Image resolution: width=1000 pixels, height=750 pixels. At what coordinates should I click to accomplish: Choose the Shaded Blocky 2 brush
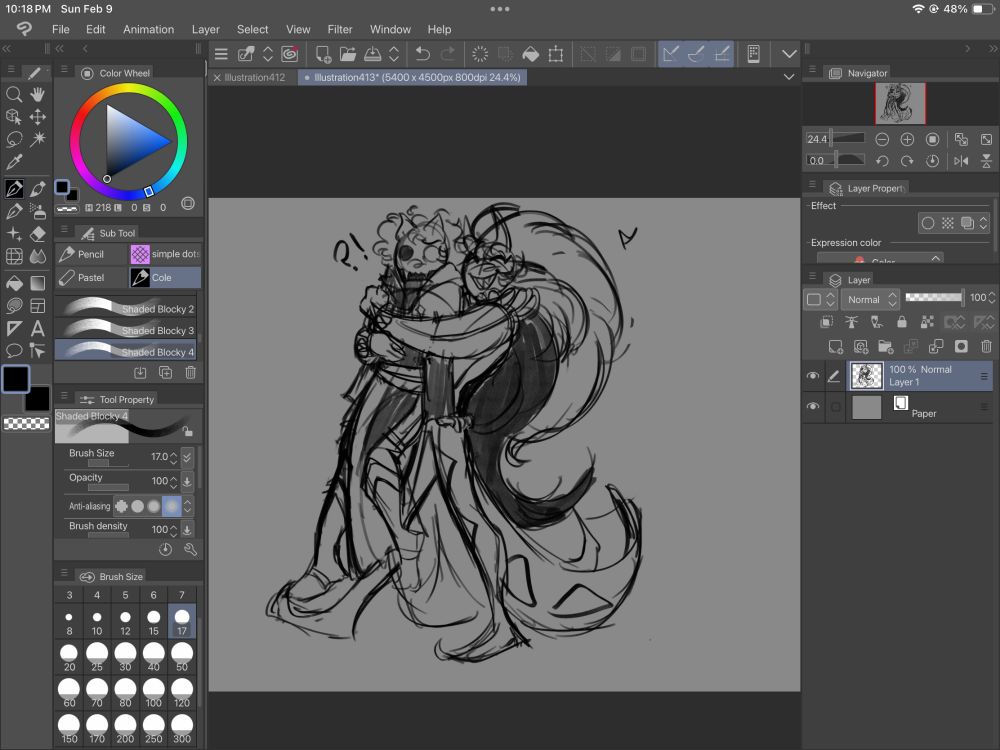127,308
